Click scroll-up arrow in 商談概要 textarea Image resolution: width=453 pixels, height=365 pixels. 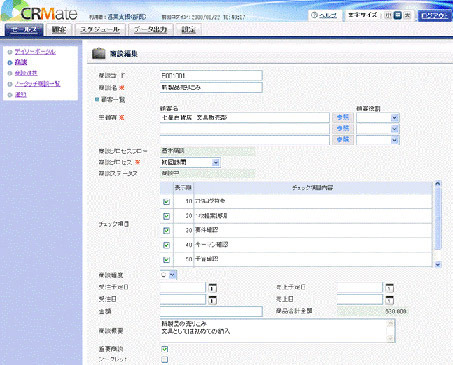(x=390, y=323)
